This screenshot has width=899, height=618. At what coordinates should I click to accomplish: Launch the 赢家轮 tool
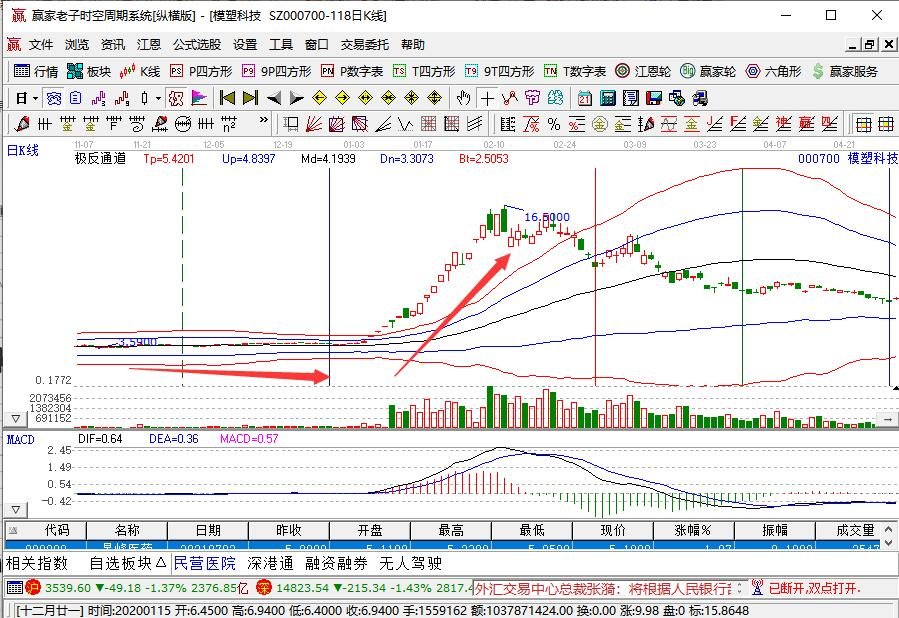click(x=708, y=71)
